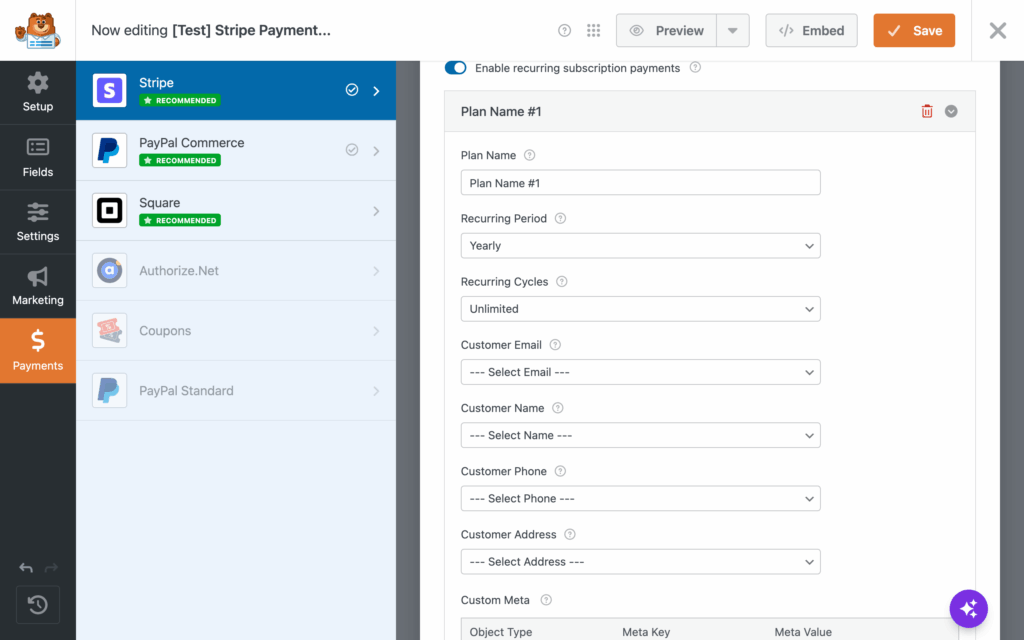Click the Embed button
Image resolution: width=1024 pixels, height=640 pixels.
(x=811, y=31)
